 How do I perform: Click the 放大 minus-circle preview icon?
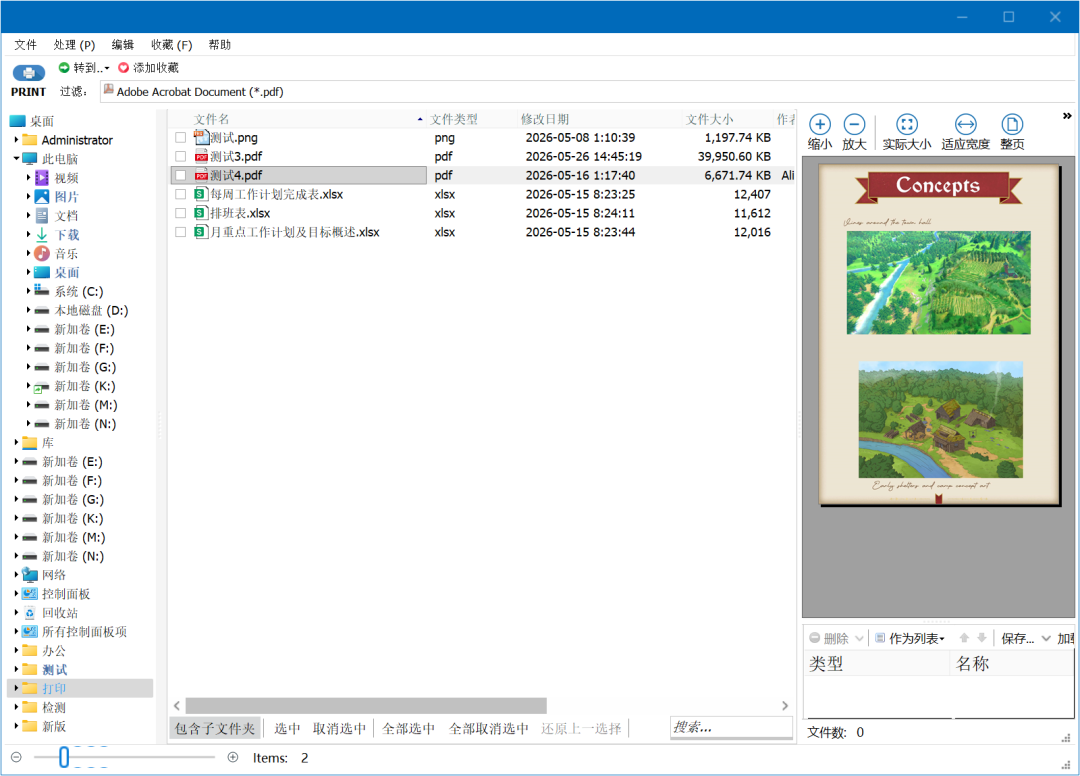pos(854,125)
